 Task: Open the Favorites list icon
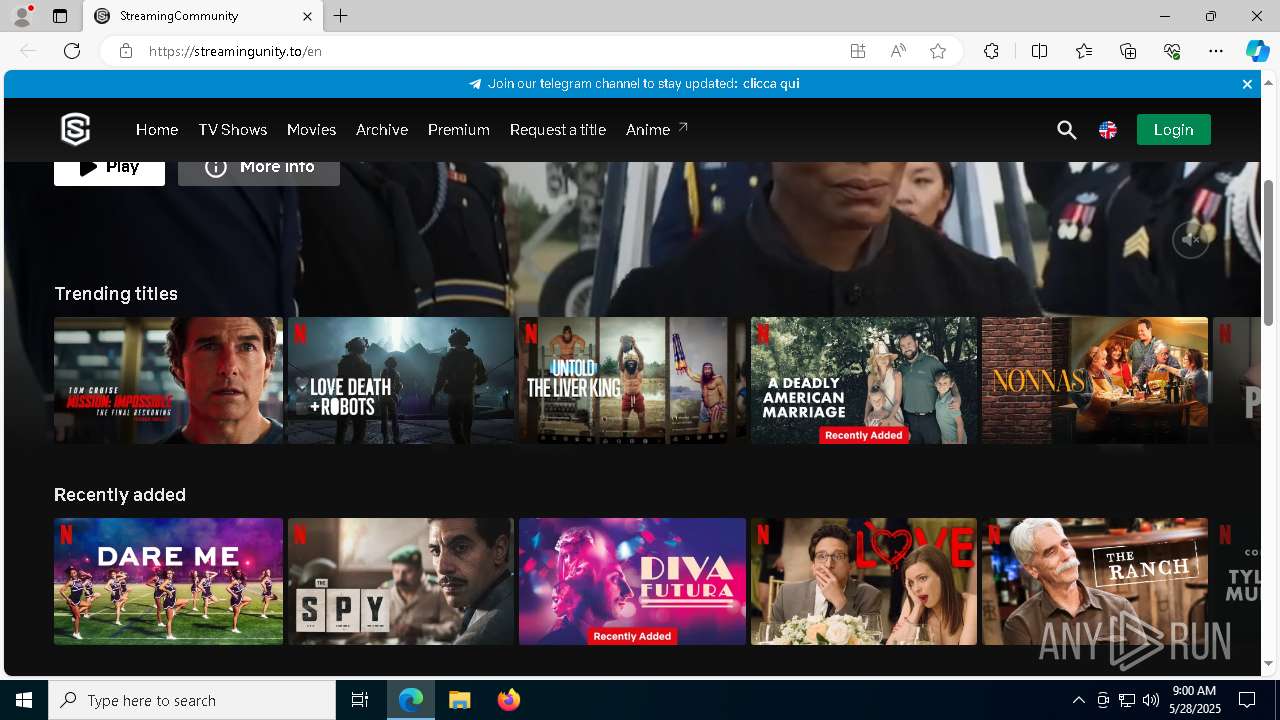1084,51
